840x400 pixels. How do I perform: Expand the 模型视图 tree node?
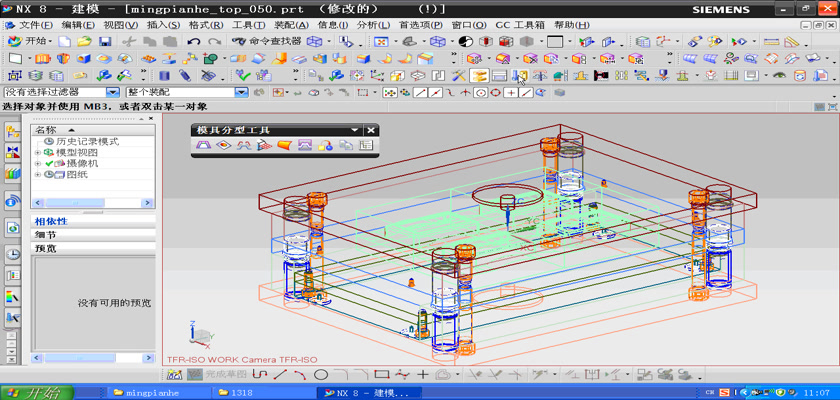pos(38,153)
